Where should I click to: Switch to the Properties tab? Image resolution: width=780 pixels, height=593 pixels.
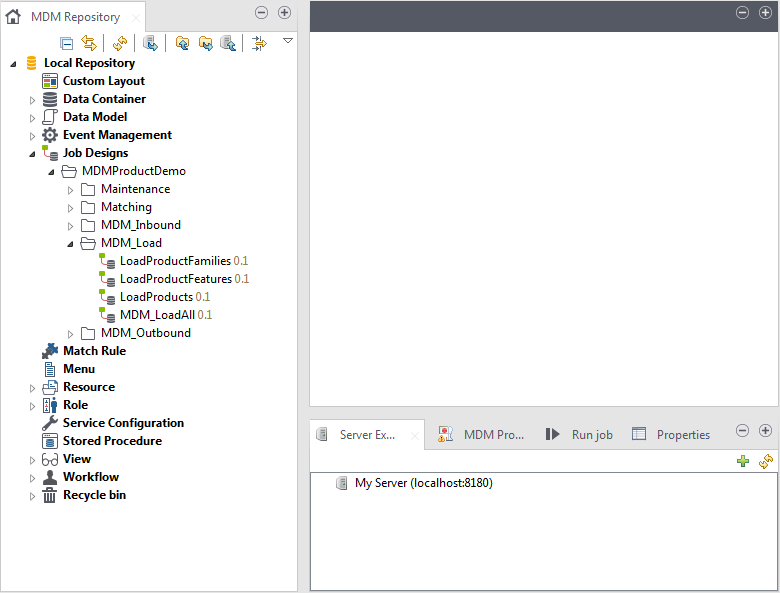tap(671, 435)
